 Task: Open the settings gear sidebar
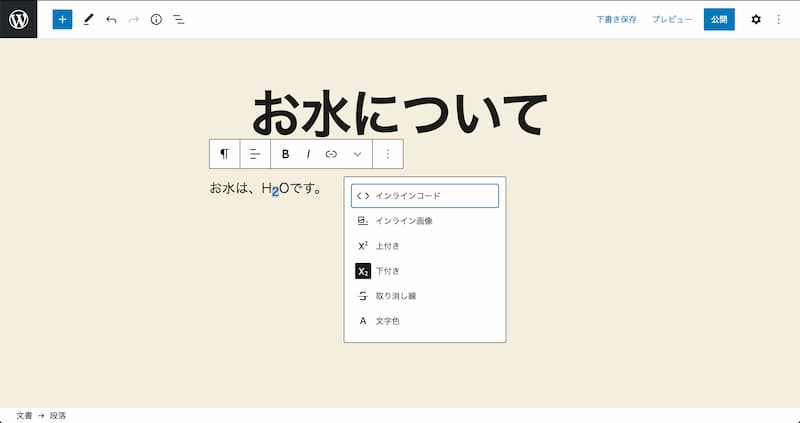[x=756, y=19]
